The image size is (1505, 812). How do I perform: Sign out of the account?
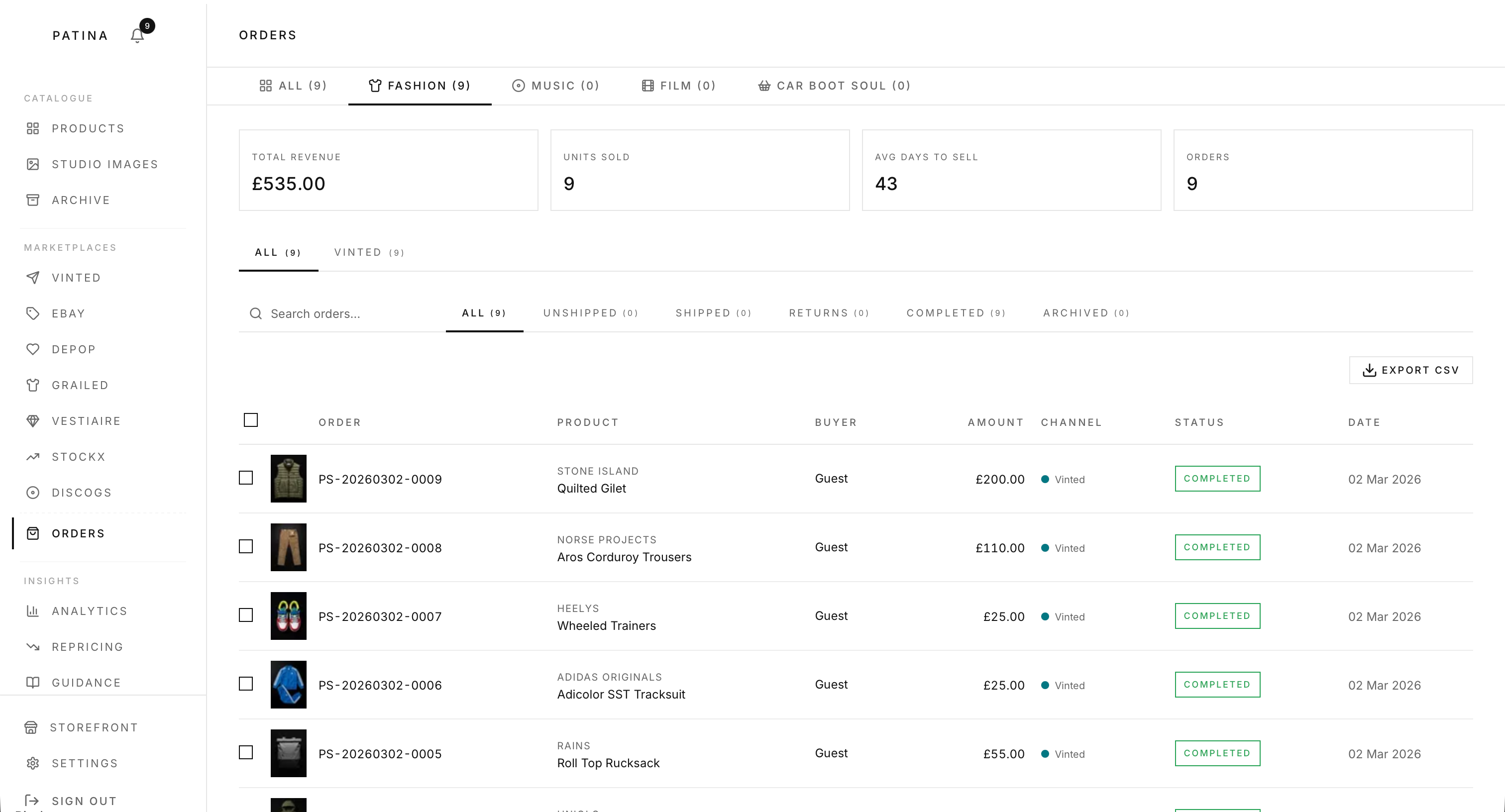click(x=84, y=801)
